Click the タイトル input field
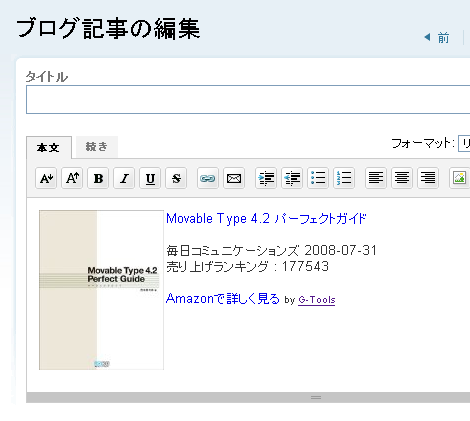This screenshot has width=470, height=421. pos(248,100)
